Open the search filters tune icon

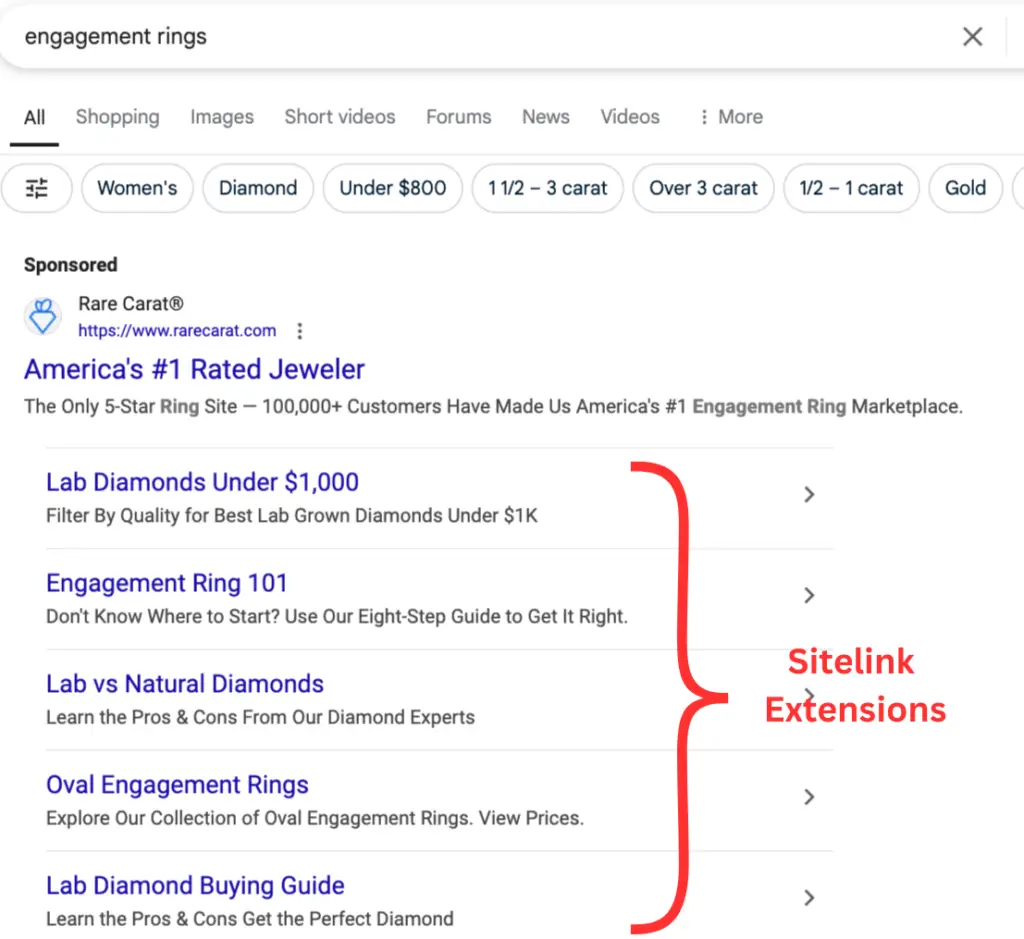coord(37,188)
